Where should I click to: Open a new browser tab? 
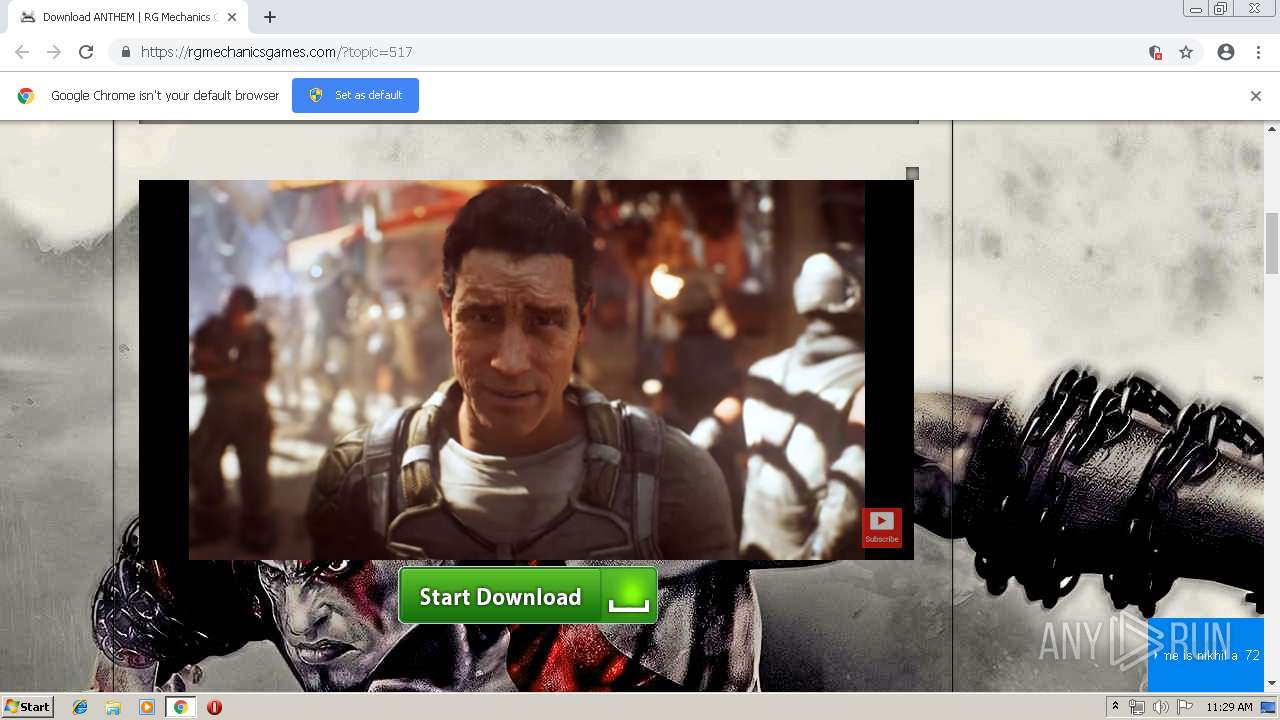270,17
